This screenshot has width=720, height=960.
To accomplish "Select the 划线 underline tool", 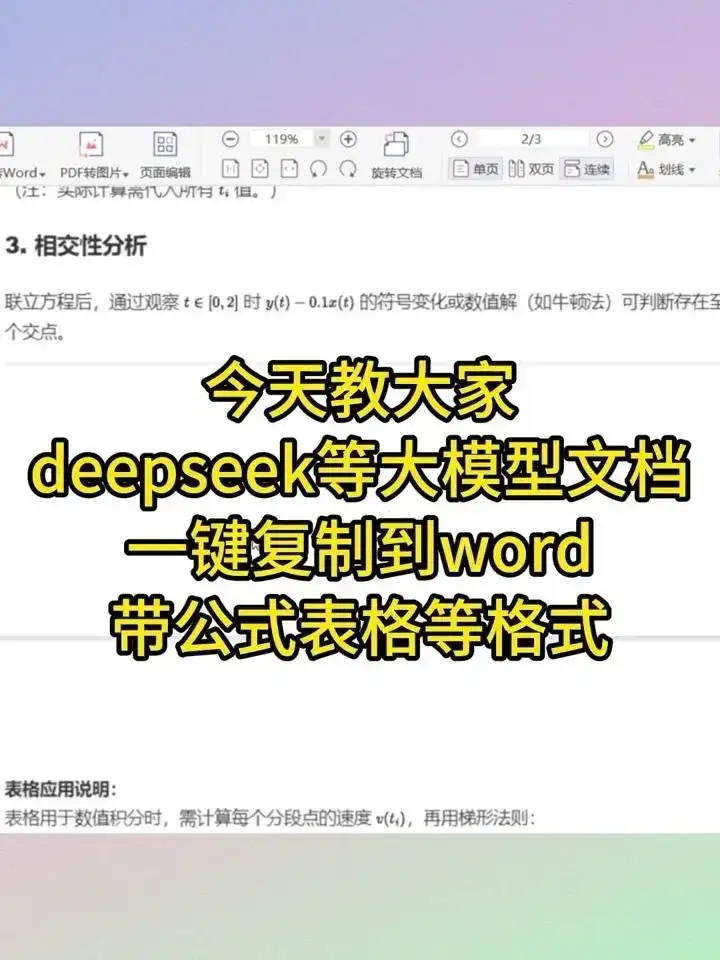I will pos(661,168).
